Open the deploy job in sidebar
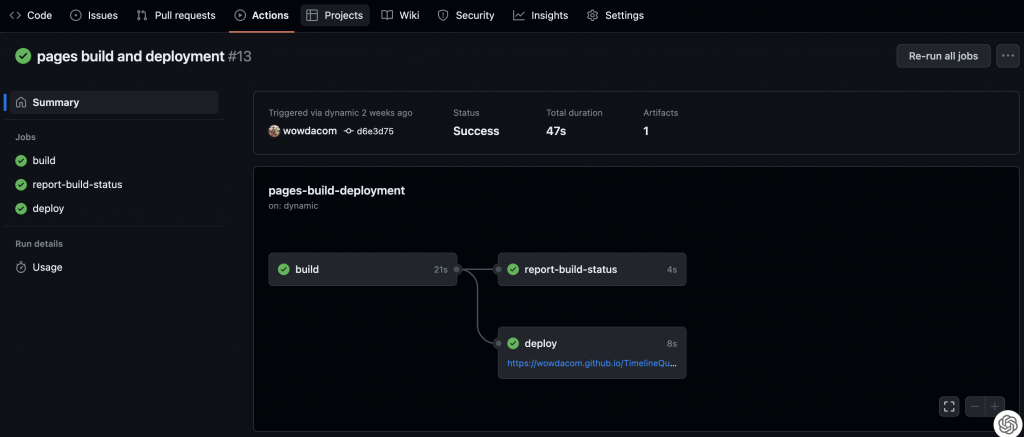The height and width of the screenshot is (437, 1024). tap(48, 208)
